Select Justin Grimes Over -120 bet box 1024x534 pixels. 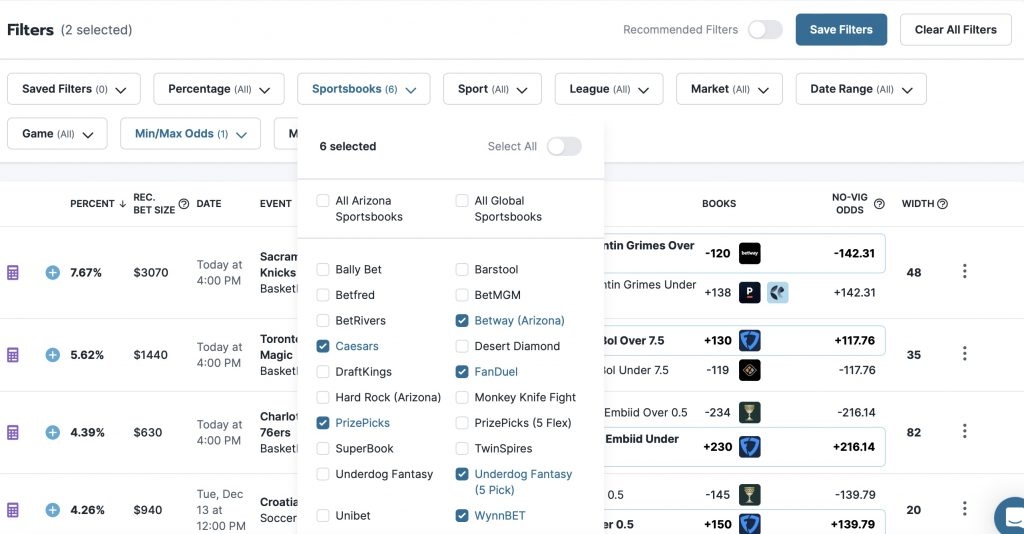(x=744, y=253)
